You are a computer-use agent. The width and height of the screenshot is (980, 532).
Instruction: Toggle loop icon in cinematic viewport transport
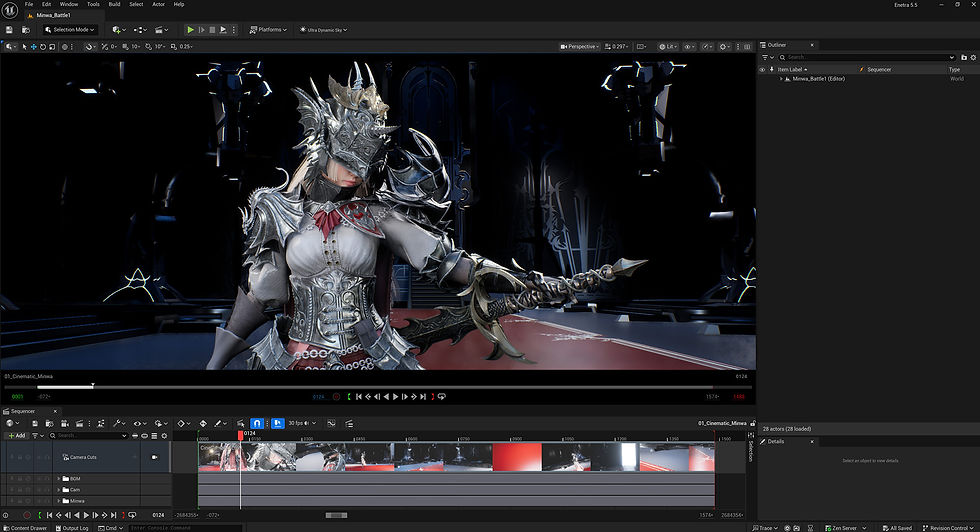[x=442, y=396]
